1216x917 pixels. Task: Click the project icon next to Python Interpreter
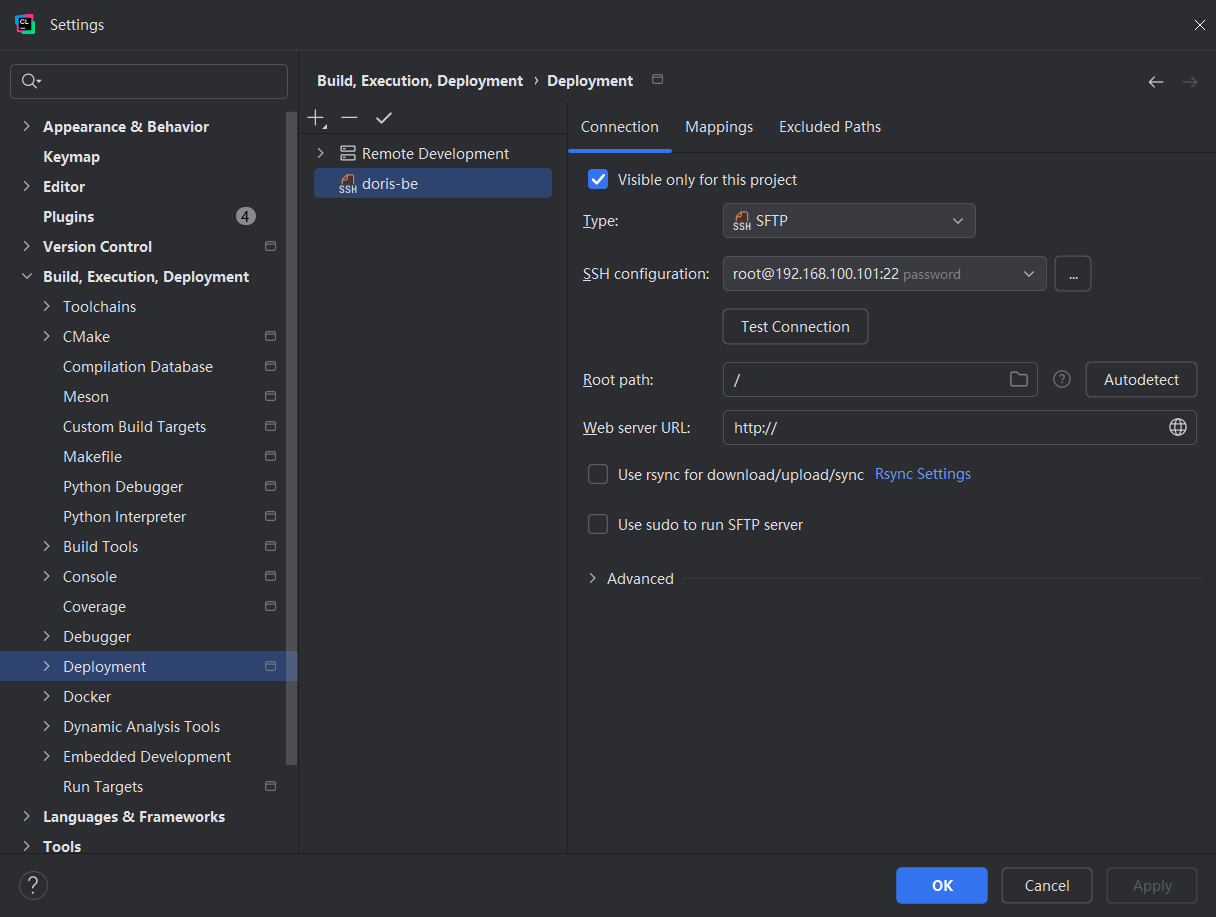coord(270,516)
